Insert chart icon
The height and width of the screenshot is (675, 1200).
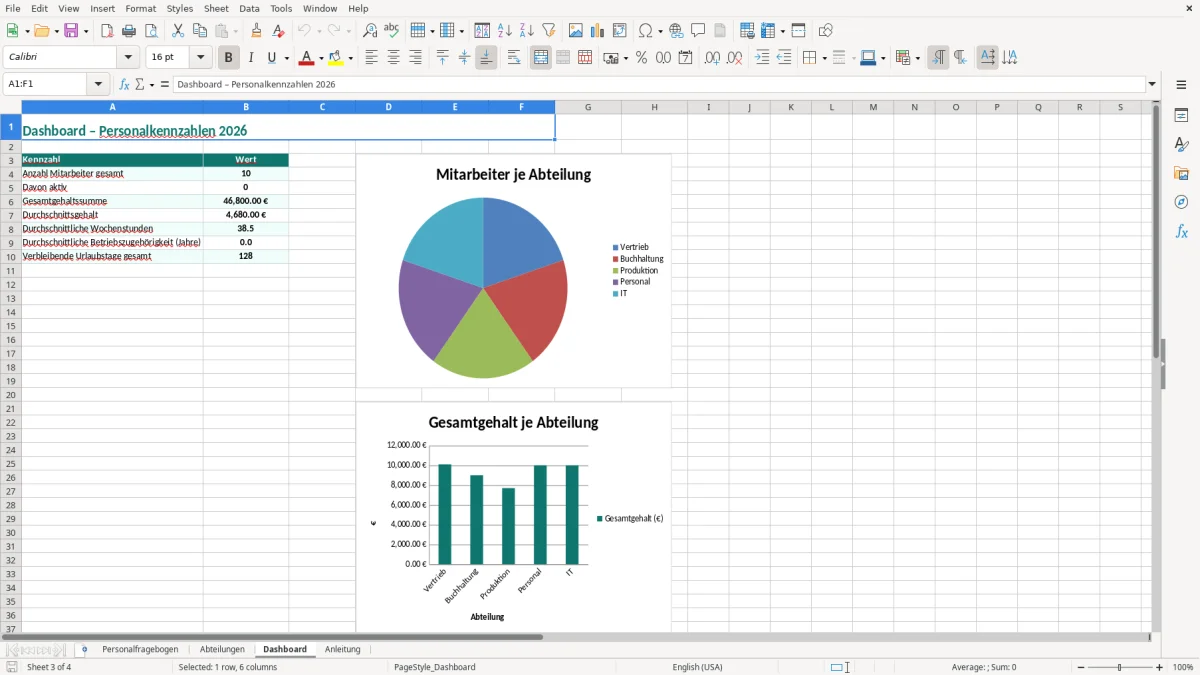598,31
